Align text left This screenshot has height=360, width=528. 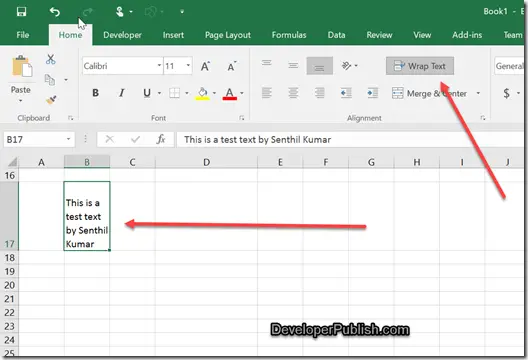pos(267,93)
